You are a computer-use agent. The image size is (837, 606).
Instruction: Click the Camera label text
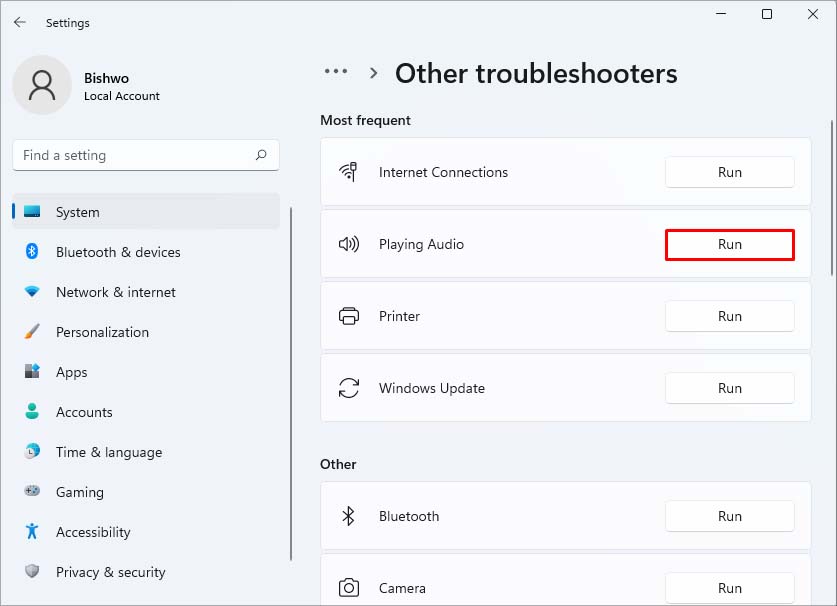pyautogui.click(x=402, y=588)
